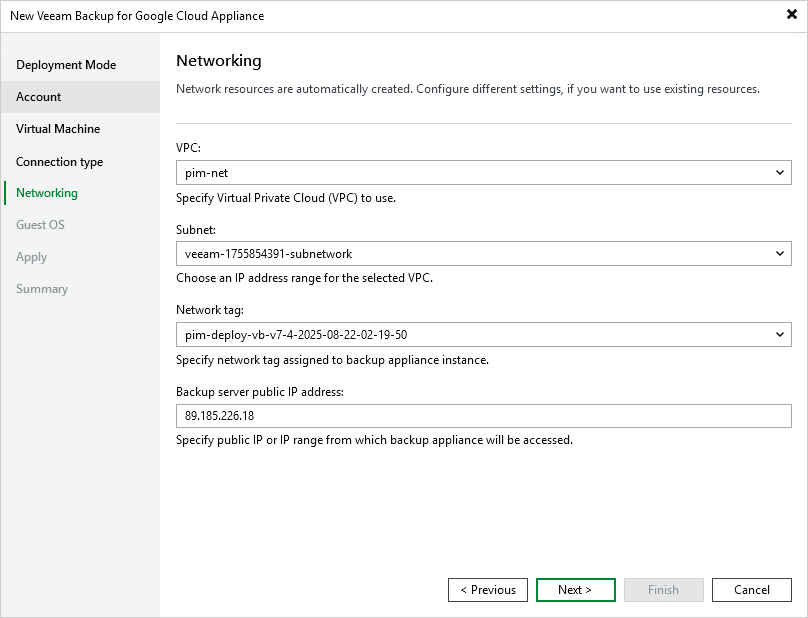Screen dimensions: 808x618
Task: Click the window title 'New Veeam Backup for Google Cloud Appliance'
Action: pos(137,16)
